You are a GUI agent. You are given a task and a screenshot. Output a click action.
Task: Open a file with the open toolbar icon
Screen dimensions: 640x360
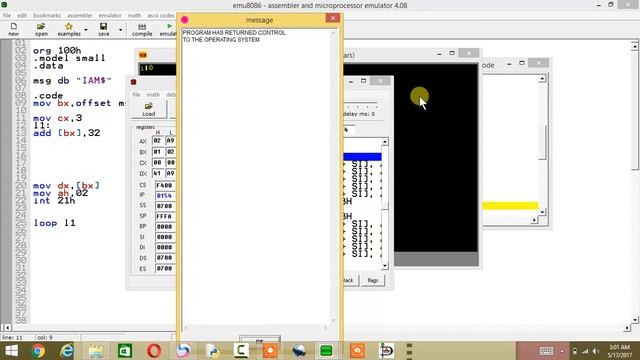pos(41,29)
